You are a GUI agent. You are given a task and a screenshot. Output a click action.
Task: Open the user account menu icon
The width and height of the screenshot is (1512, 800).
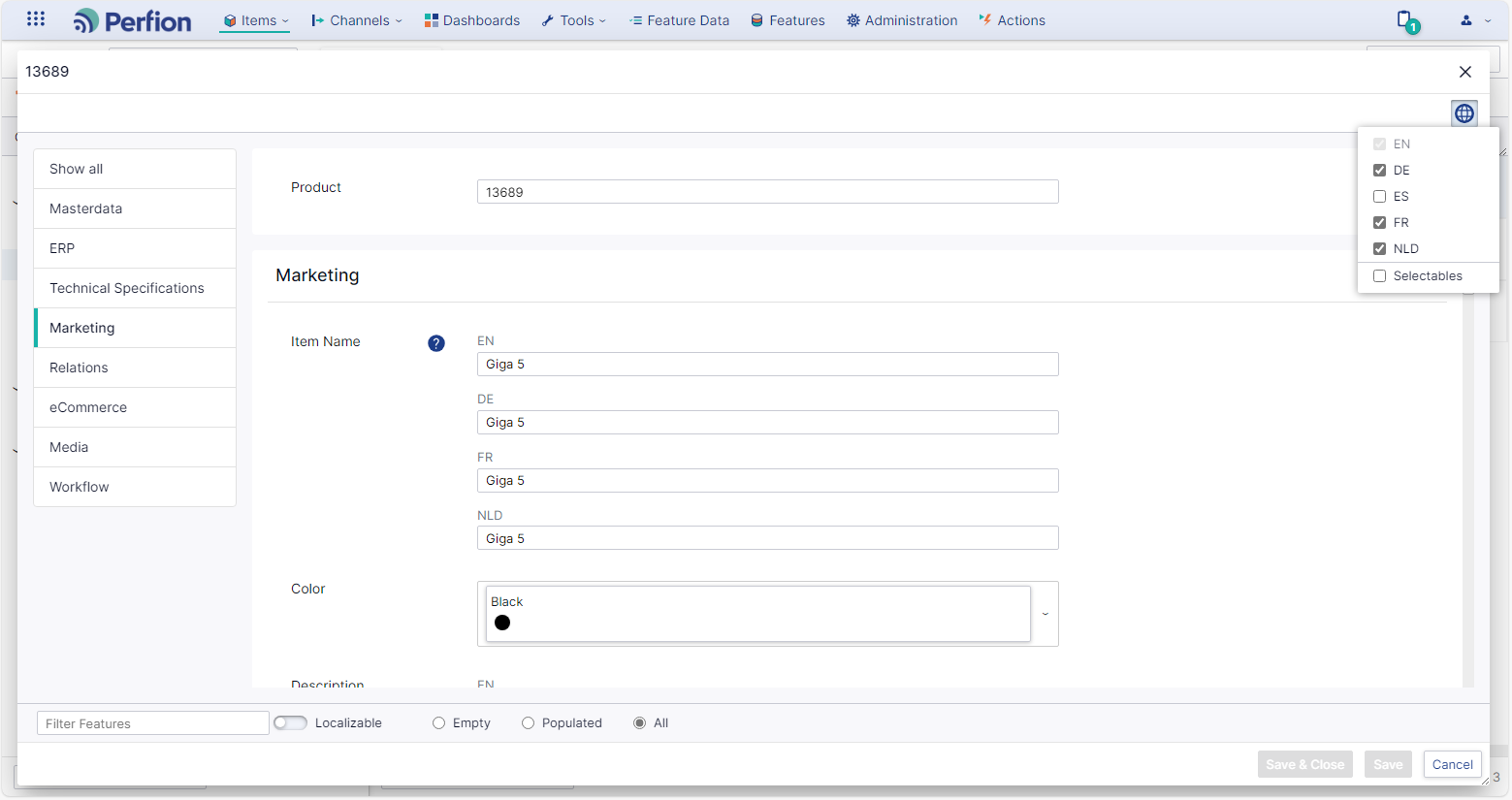(1466, 20)
